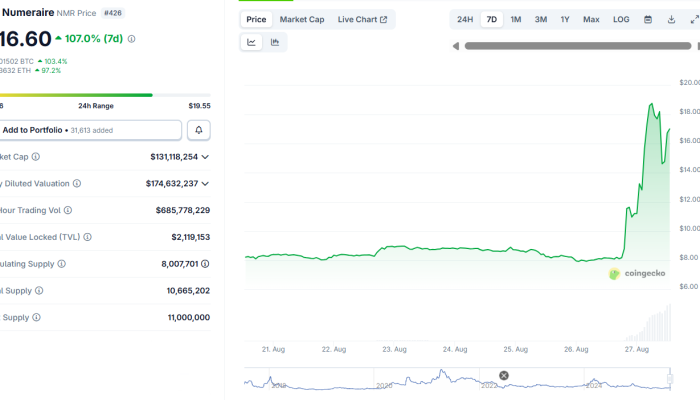Switch to candlestick chart icon
Image resolution: width=700 pixels, height=400 pixels.
(274, 42)
